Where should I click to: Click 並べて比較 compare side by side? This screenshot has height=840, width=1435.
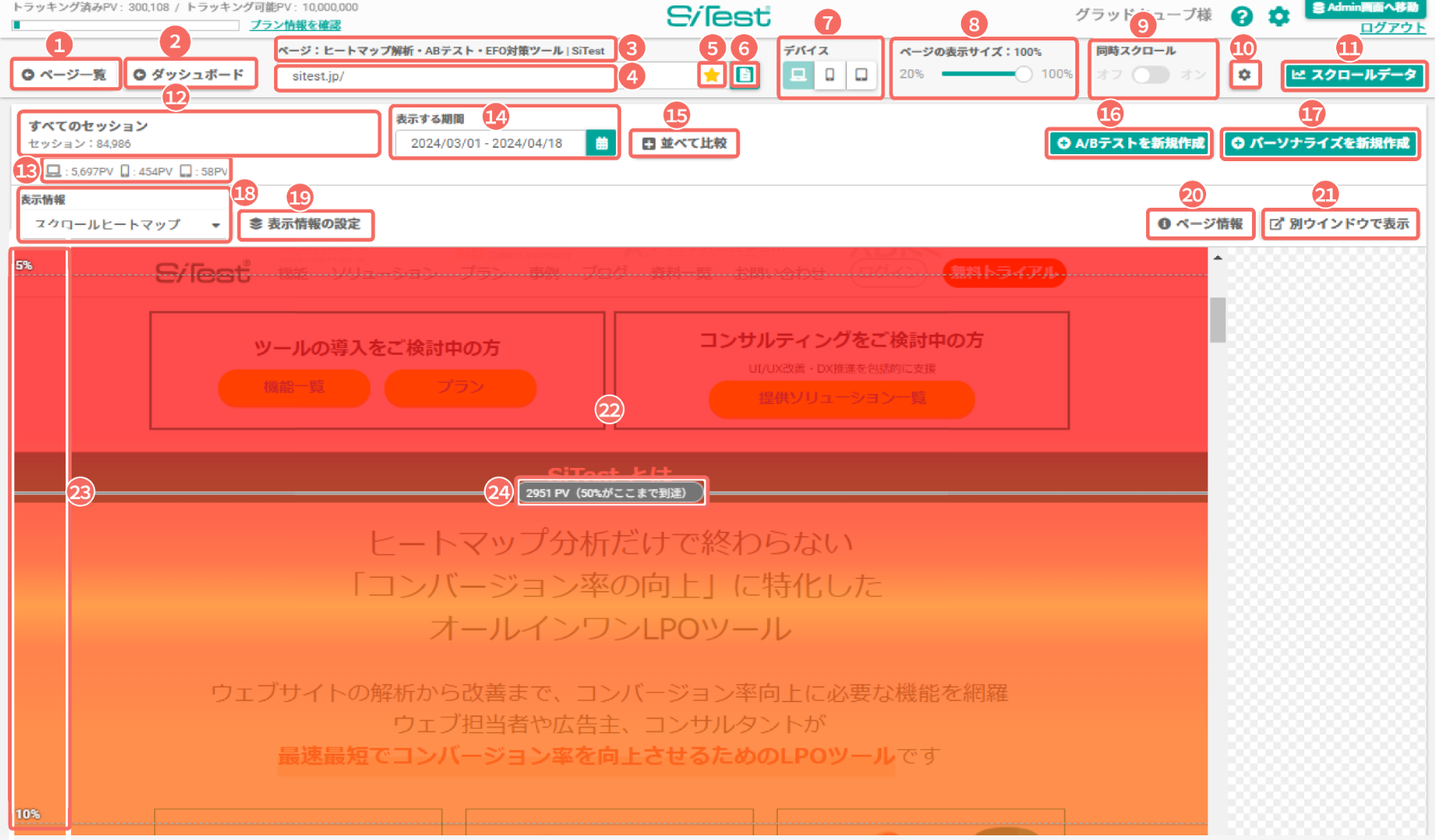tap(684, 143)
